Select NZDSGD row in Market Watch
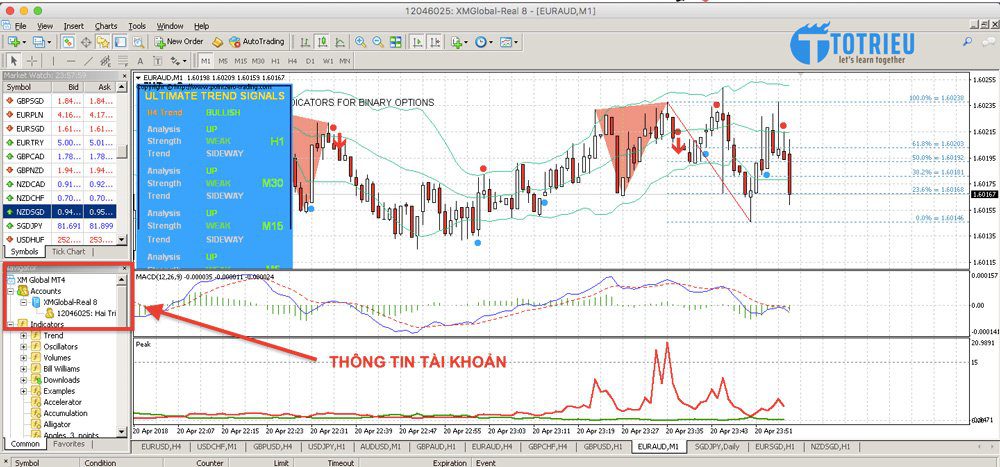The height and width of the screenshot is (467, 1000). [x=59, y=211]
